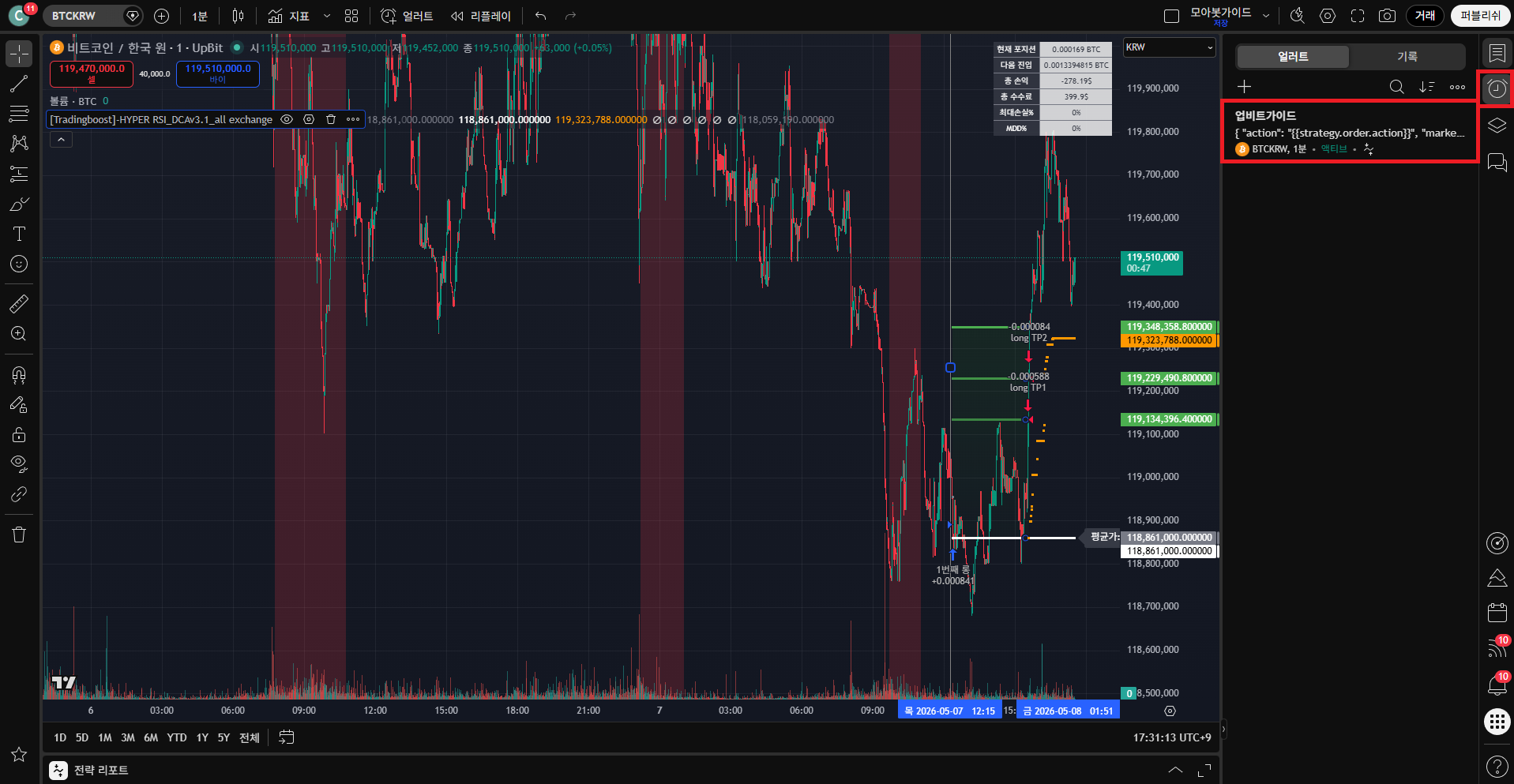Screen dimensions: 1514x784
Task: Open the 모아봇가이드 layout dropdown arrow
Action: pos(1267,16)
